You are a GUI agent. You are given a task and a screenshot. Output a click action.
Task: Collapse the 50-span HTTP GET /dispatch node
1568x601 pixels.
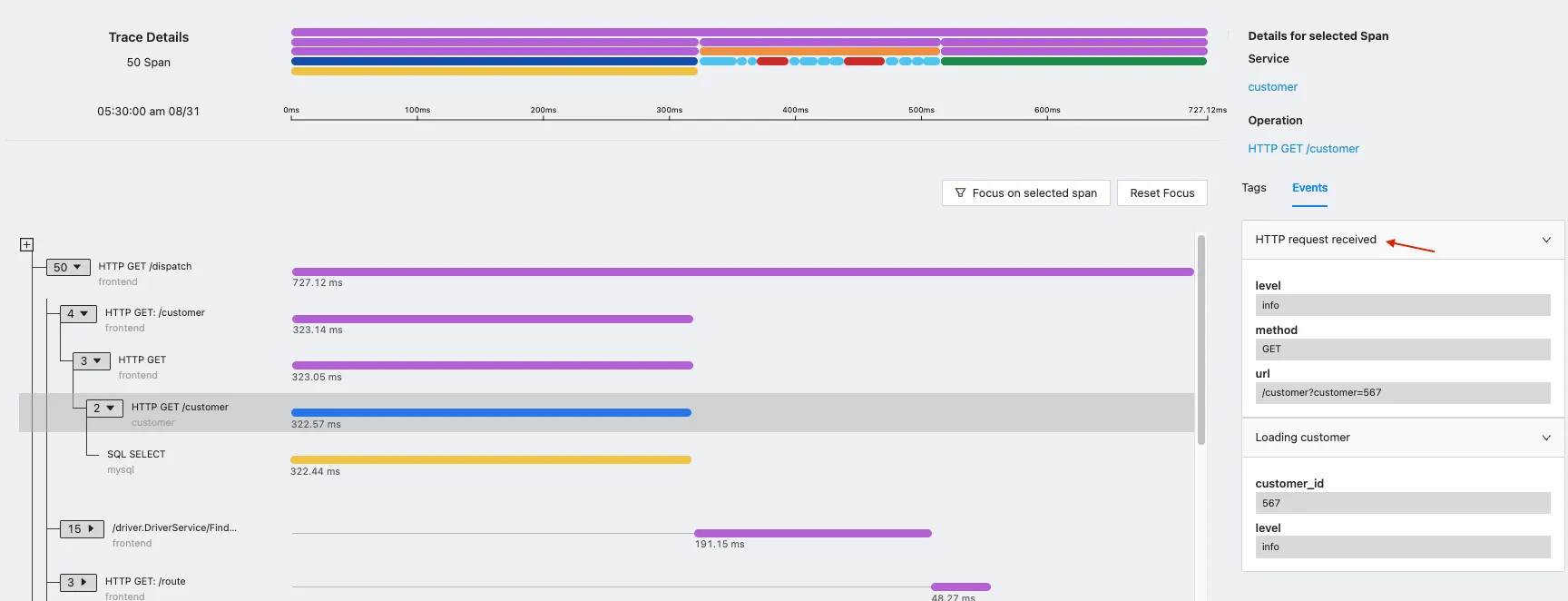pyautogui.click(x=68, y=267)
